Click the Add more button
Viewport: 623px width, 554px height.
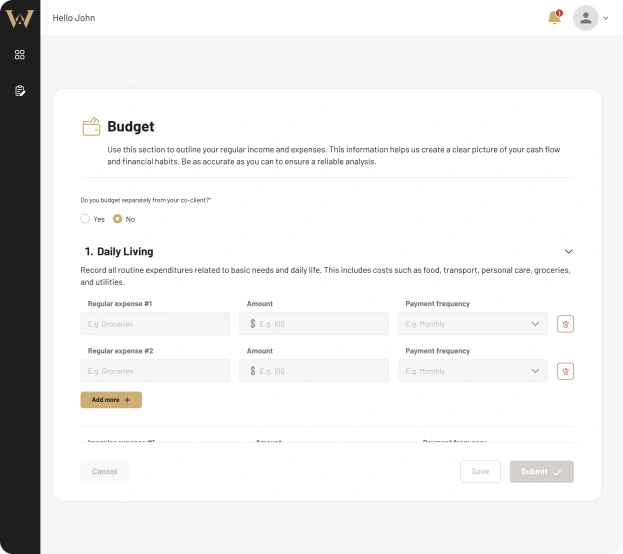111,400
